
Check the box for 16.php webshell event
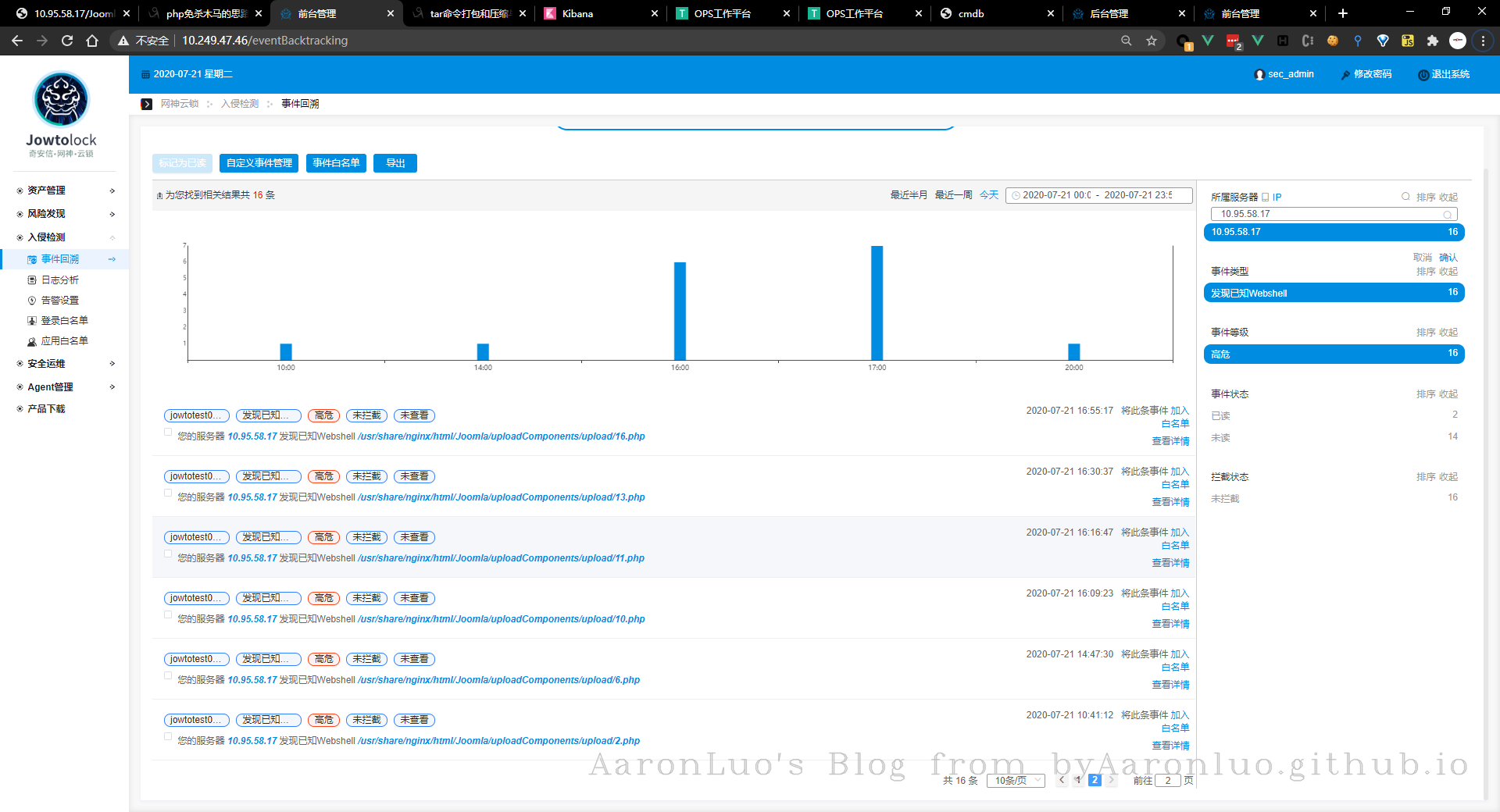[x=168, y=432]
